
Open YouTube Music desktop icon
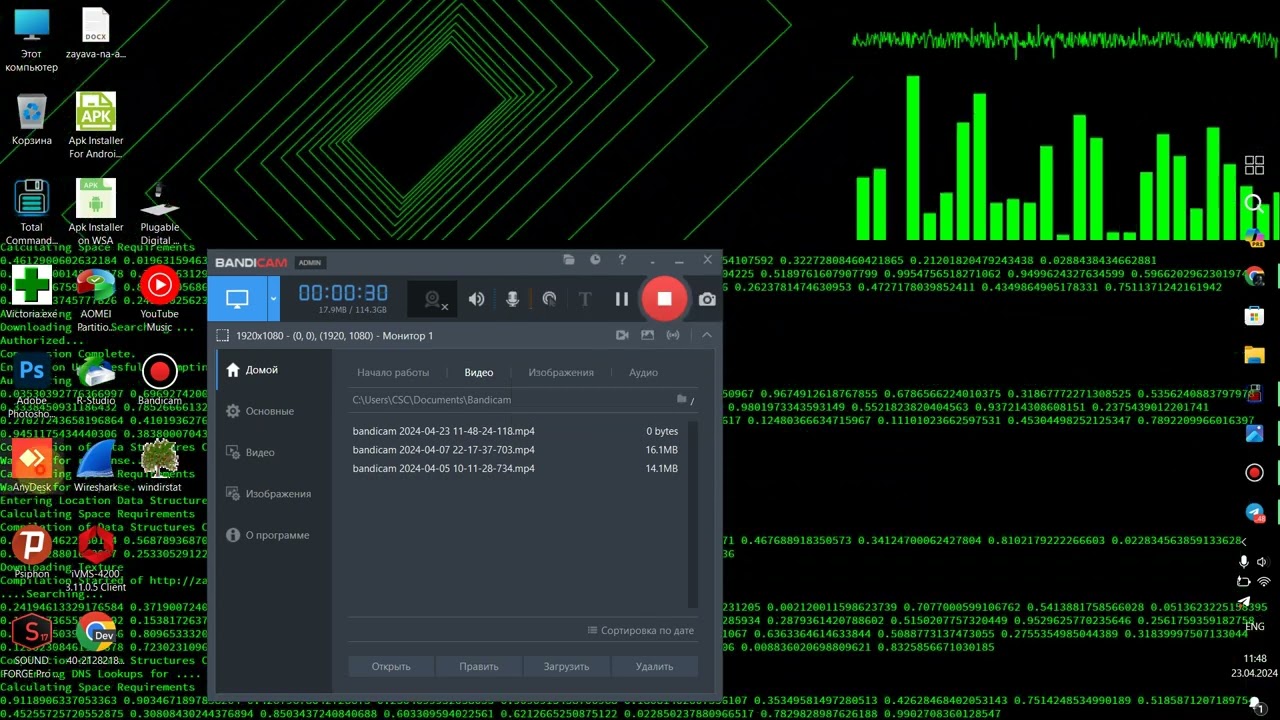click(x=159, y=300)
